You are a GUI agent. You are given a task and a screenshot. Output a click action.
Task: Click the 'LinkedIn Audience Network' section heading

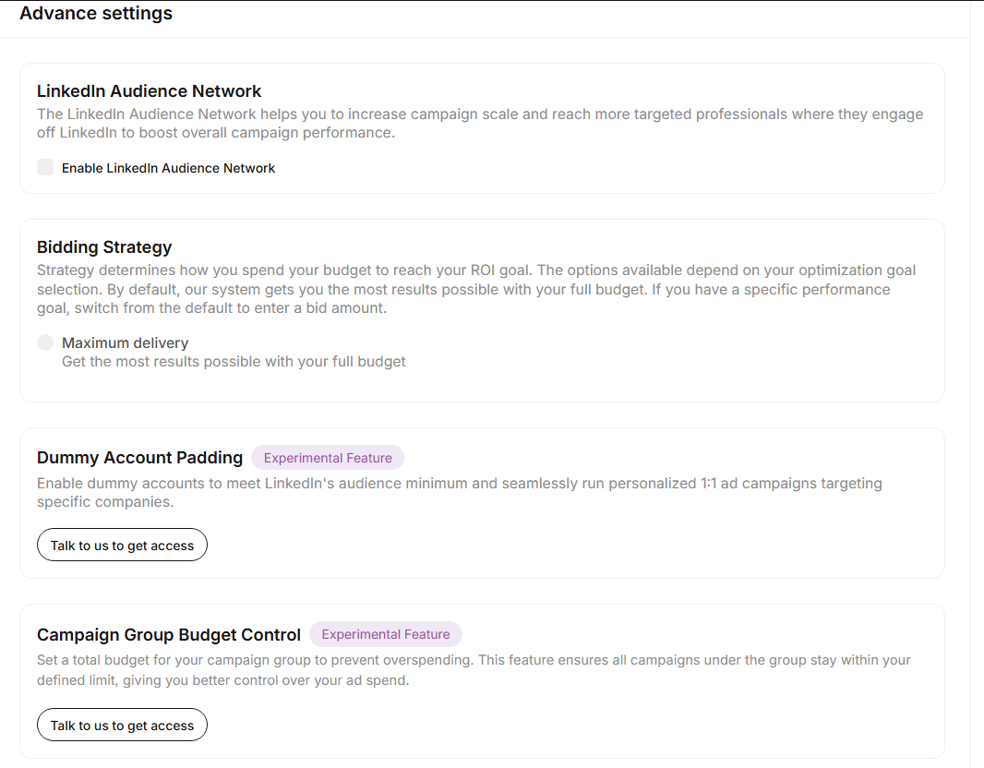(149, 91)
